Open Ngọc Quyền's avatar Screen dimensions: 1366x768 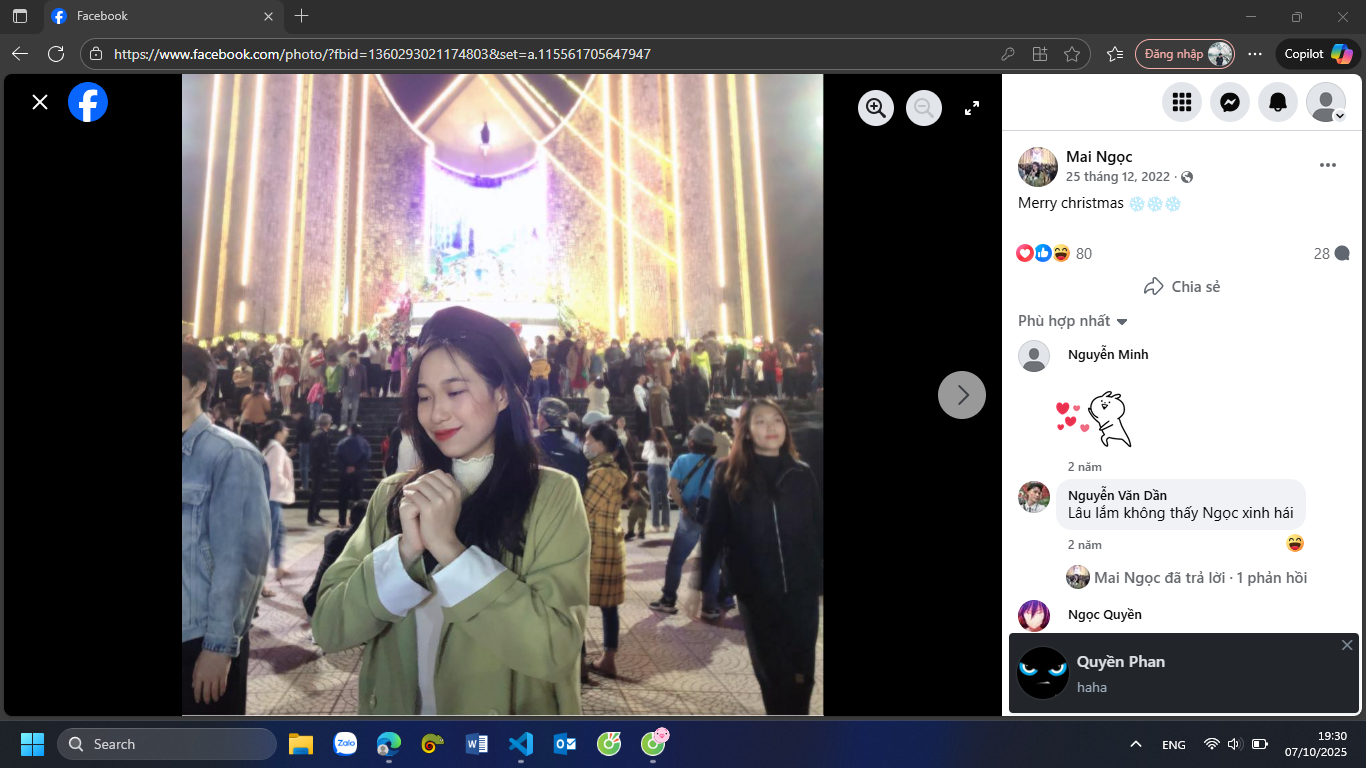point(1034,616)
